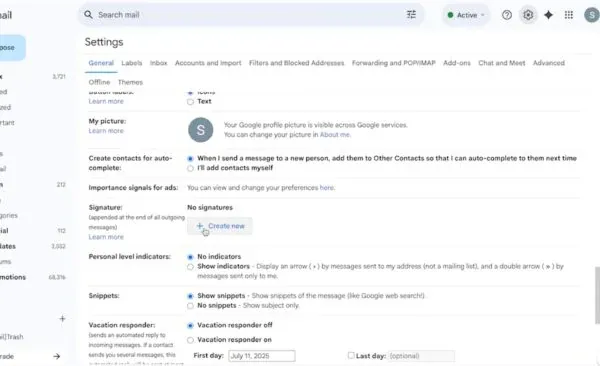
Task: Open Forwarding and POP/IMAP tab
Action: (393, 63)
